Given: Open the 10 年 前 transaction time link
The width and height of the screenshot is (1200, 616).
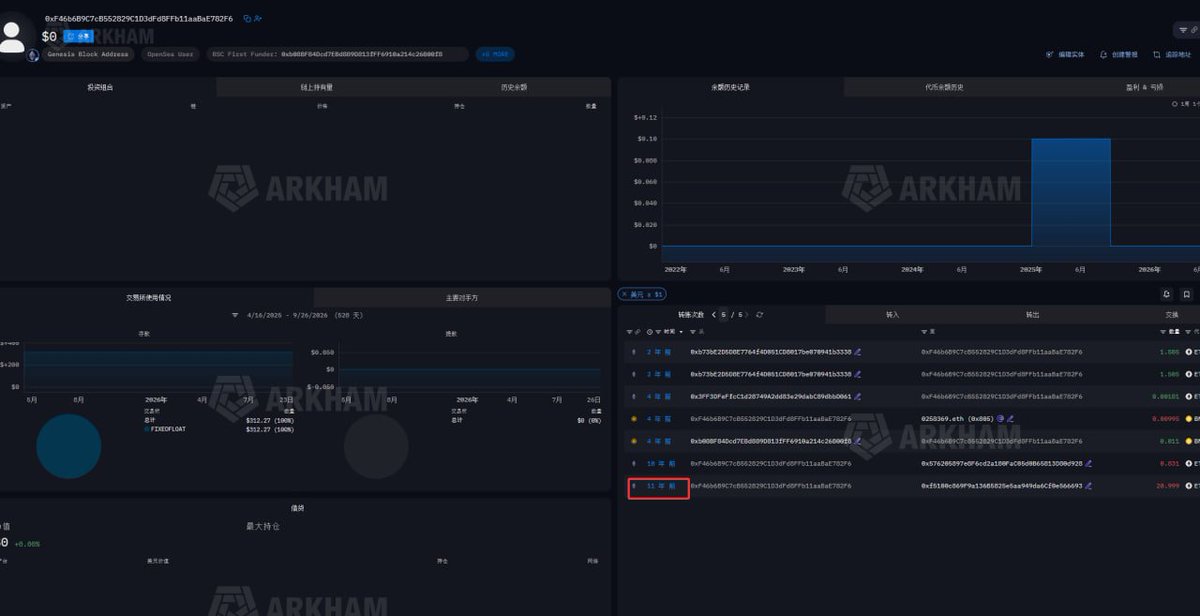Looking at the screenshot, I should pos(660,463).
